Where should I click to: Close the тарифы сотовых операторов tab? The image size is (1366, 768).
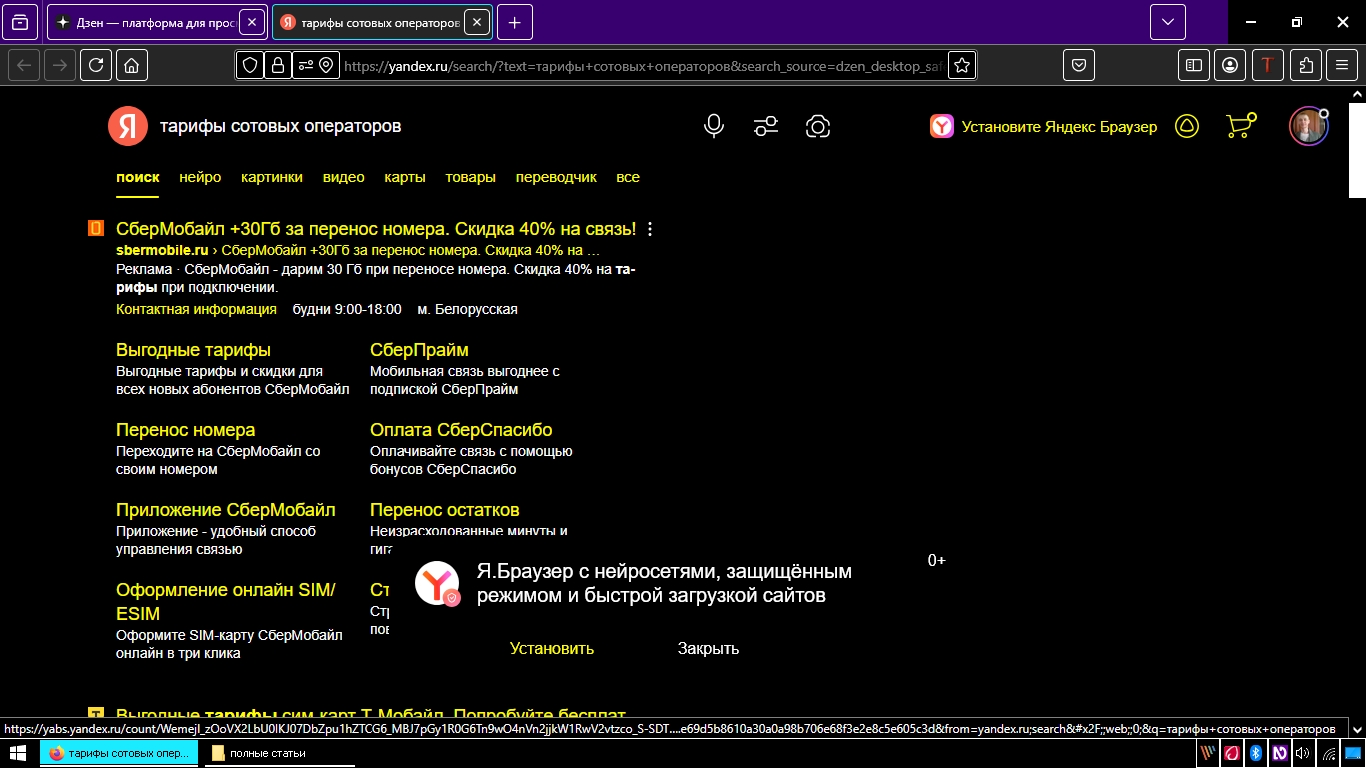(477, 21)
